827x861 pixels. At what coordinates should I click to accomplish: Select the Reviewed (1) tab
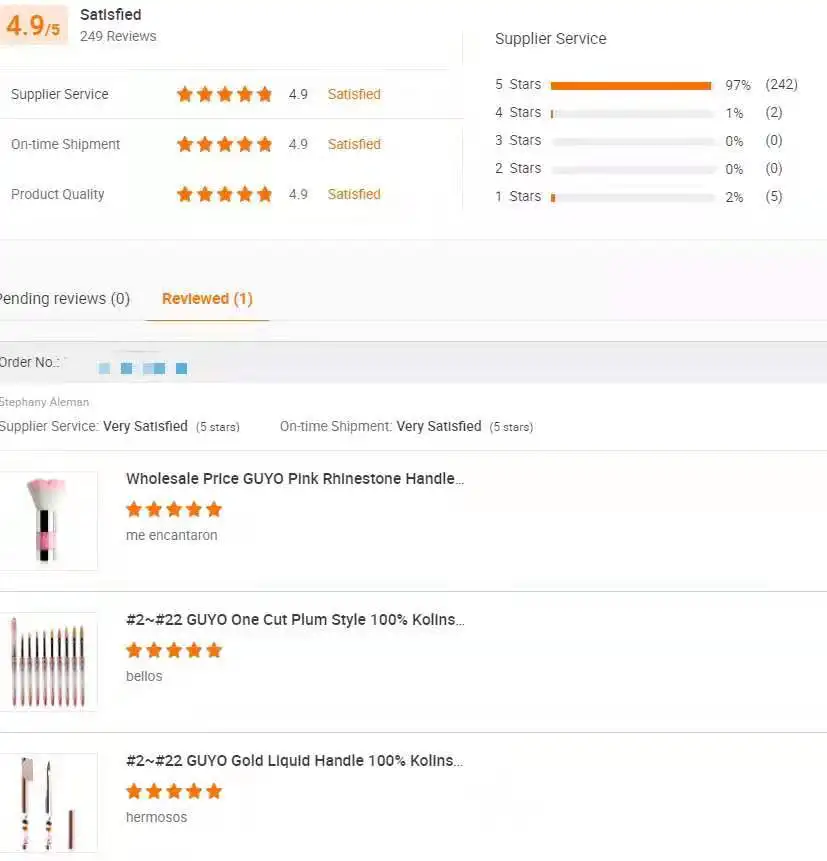(207, 298)
